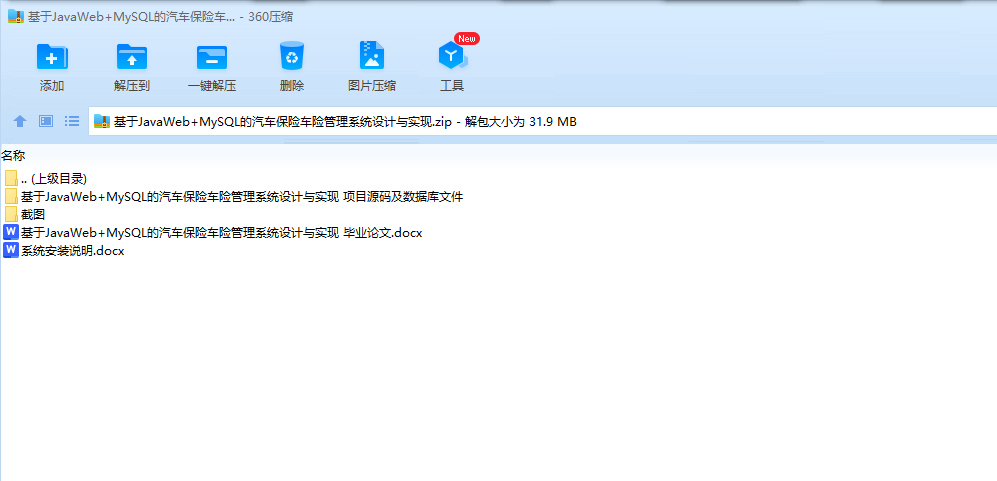Select the 截图 folder
Screen dimensions: 997x481
tap(24, 214)
